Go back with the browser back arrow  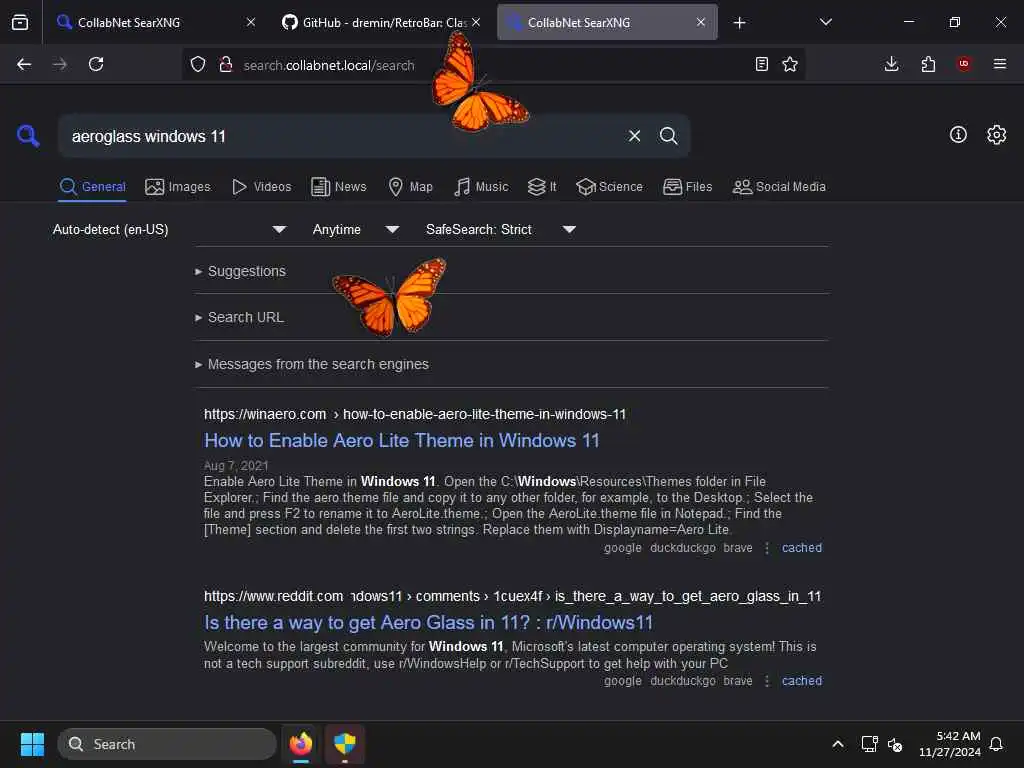[24, 64]
